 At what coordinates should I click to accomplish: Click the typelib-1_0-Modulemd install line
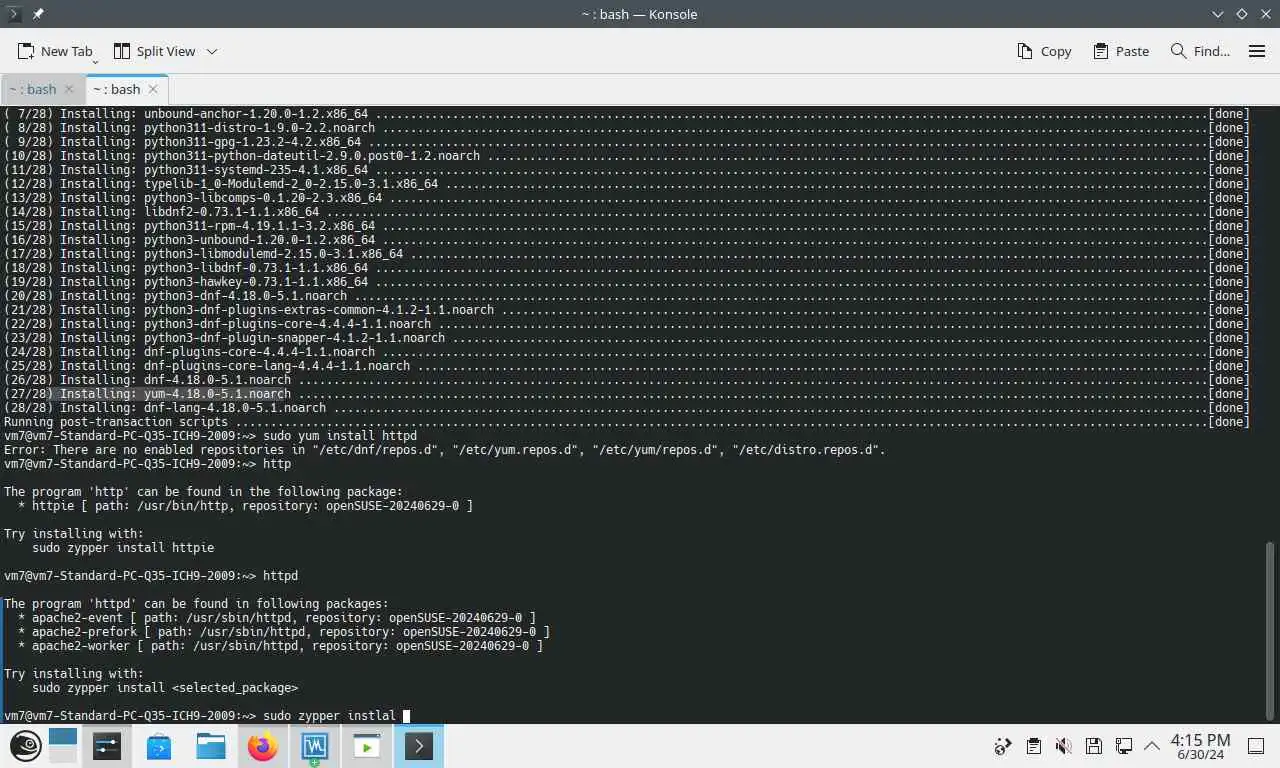(627, 184)
